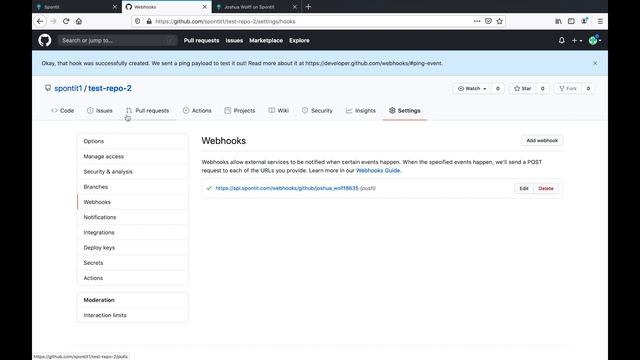Open the Webhooks Guide link
The height and width of the screenshot is (360, 640).
378,171
